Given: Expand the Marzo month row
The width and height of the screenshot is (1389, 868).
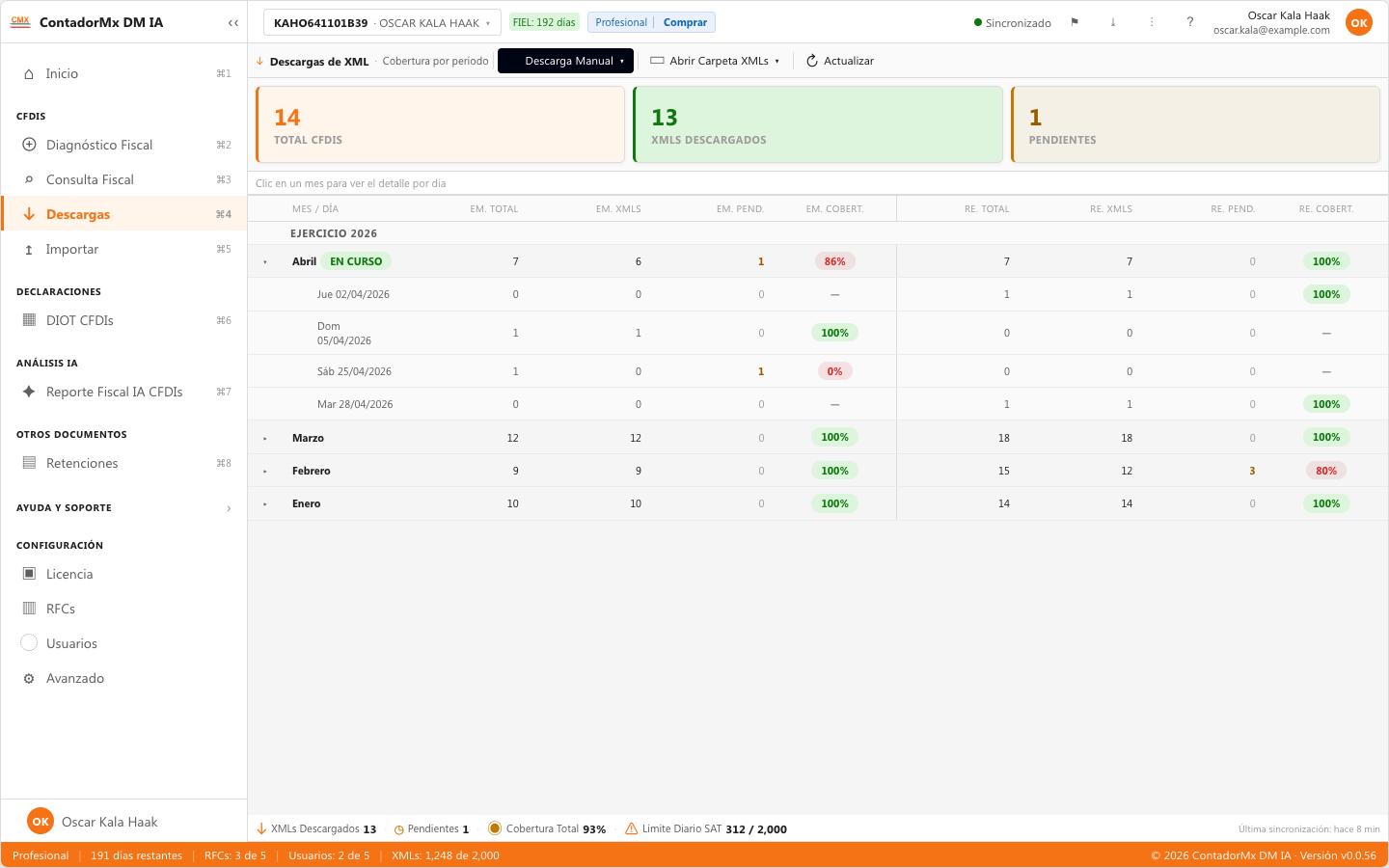Looking at the screenshot, I should 265,438.
